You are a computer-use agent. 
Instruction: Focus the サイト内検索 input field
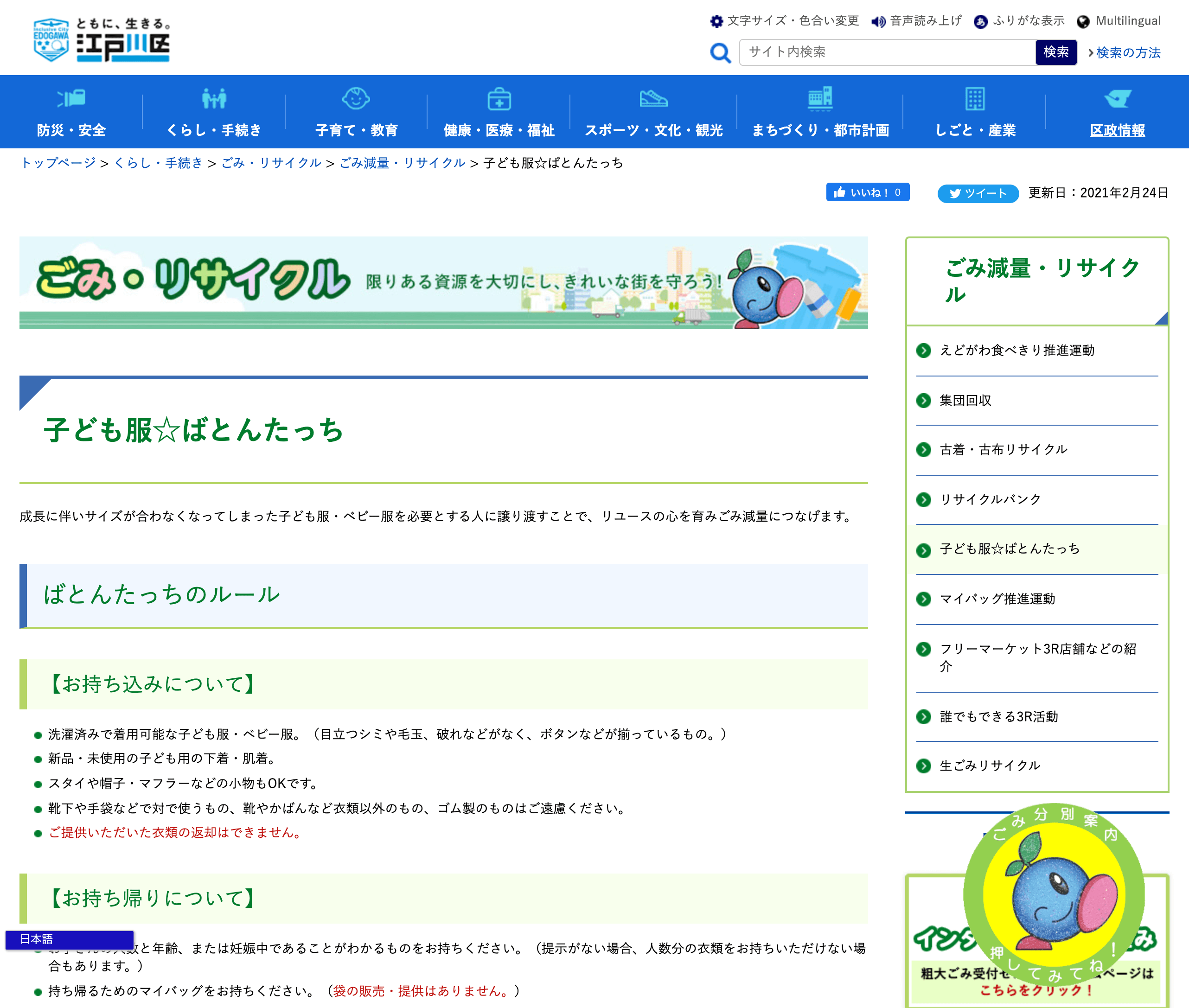pos(887,52)
